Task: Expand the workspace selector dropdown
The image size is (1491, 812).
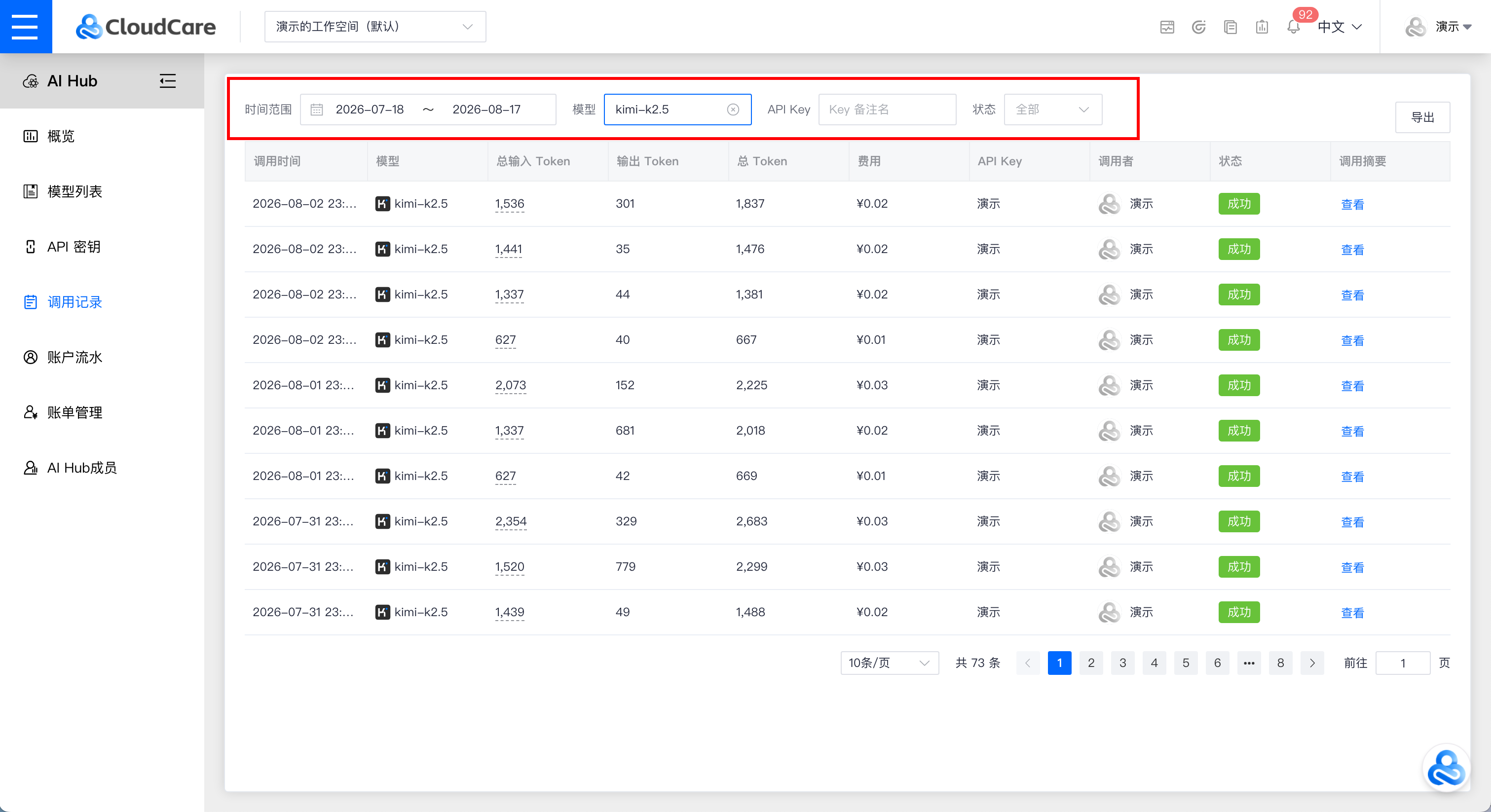Action: coord(375,27)
